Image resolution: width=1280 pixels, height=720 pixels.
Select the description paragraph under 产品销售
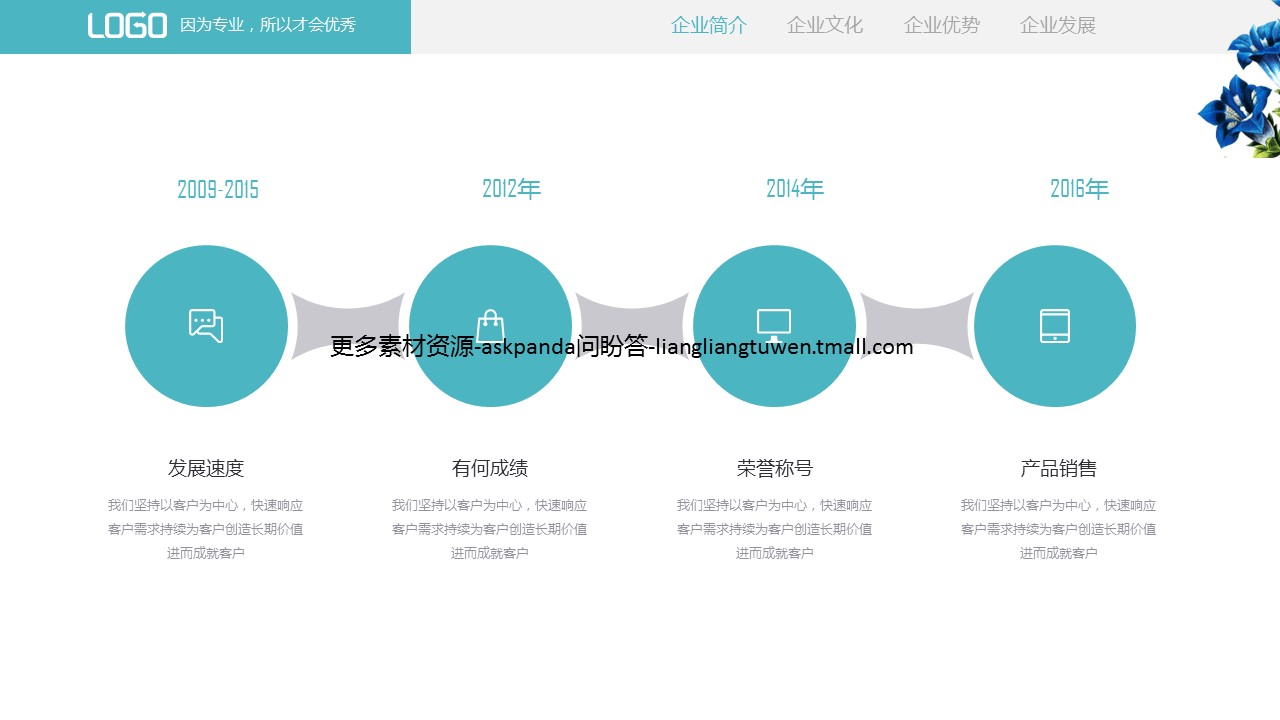point(1058,529)
